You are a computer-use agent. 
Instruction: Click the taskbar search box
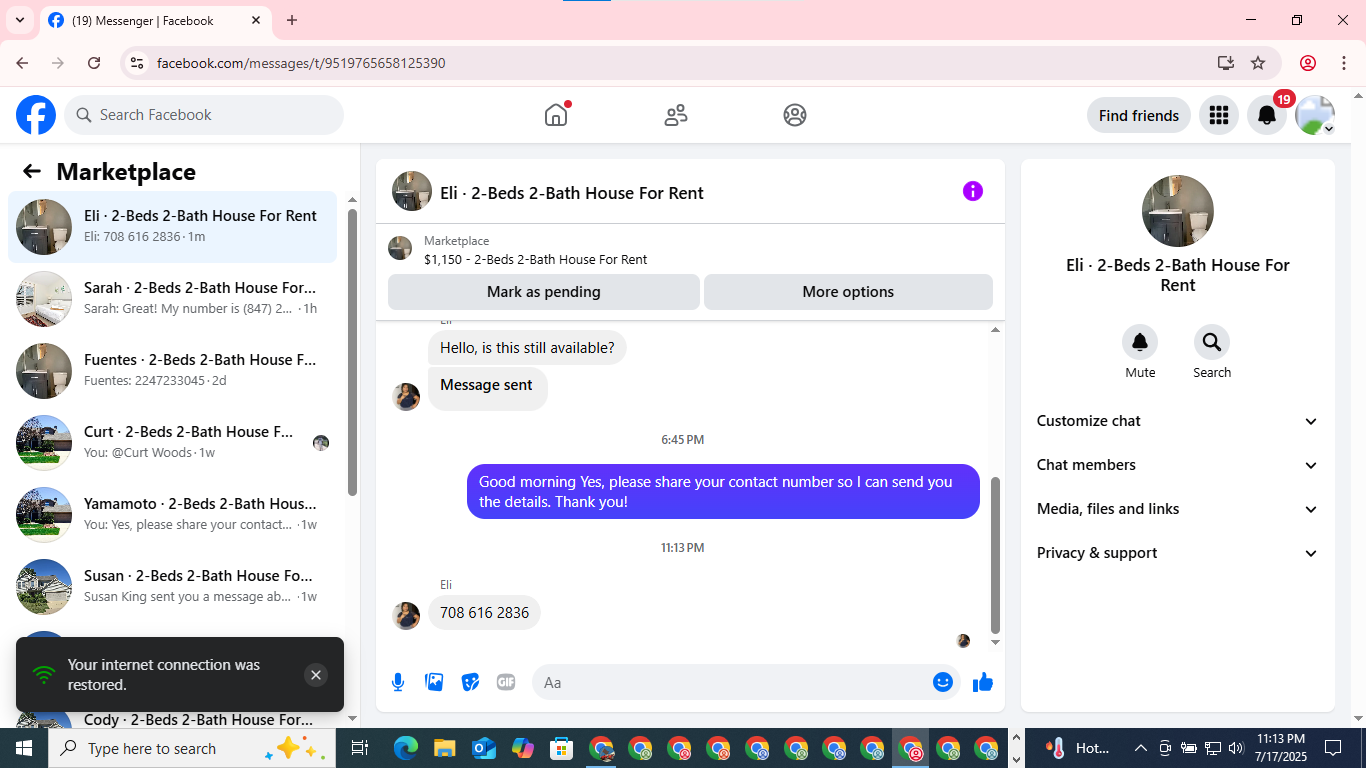(190, 748)
